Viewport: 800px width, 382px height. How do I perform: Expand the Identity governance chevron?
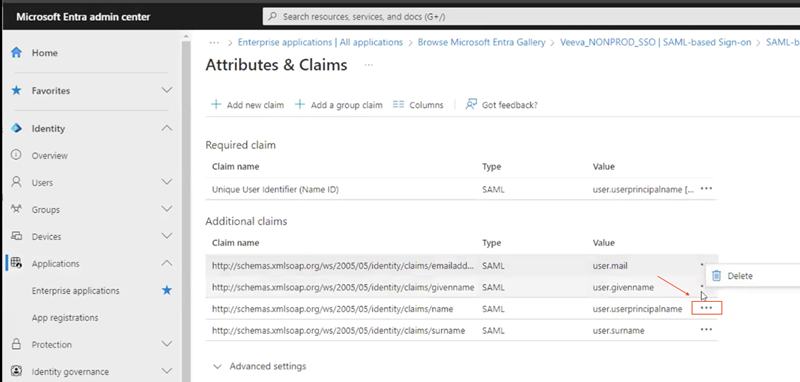(167, 371)
